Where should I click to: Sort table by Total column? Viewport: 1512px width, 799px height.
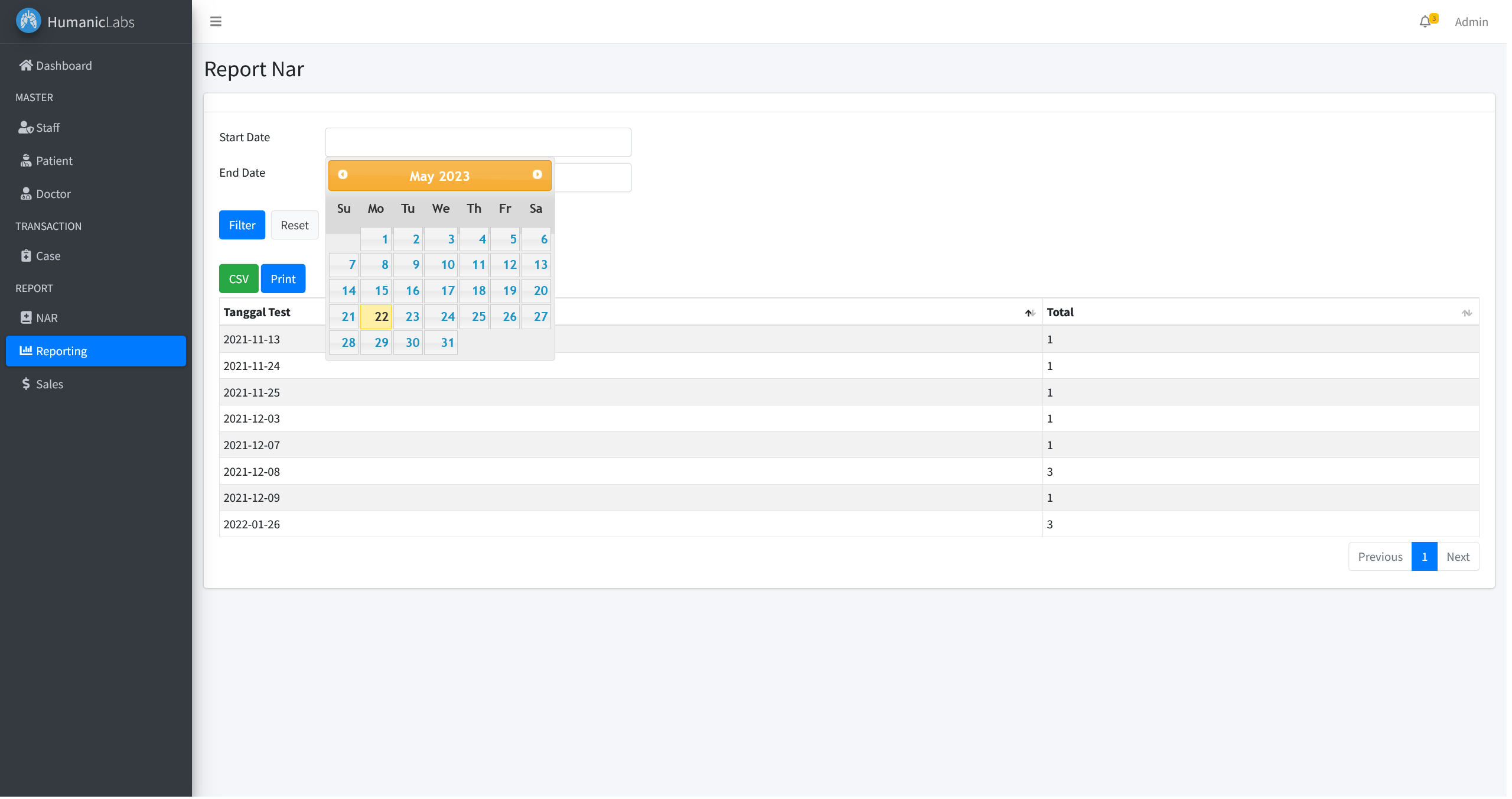pyautogui.click(x=1261, y=312)
